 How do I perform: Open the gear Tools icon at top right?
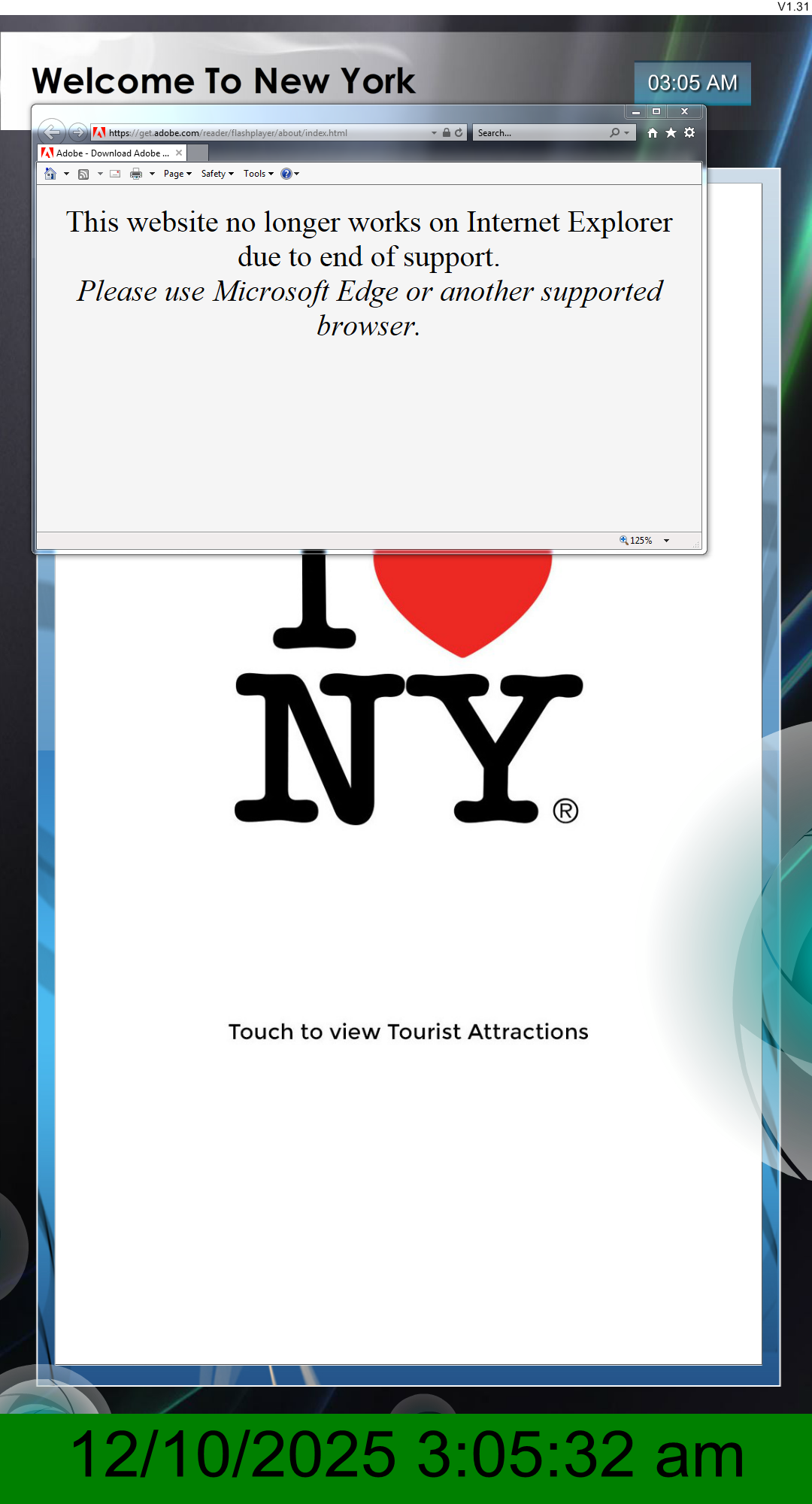click(689, 132)
